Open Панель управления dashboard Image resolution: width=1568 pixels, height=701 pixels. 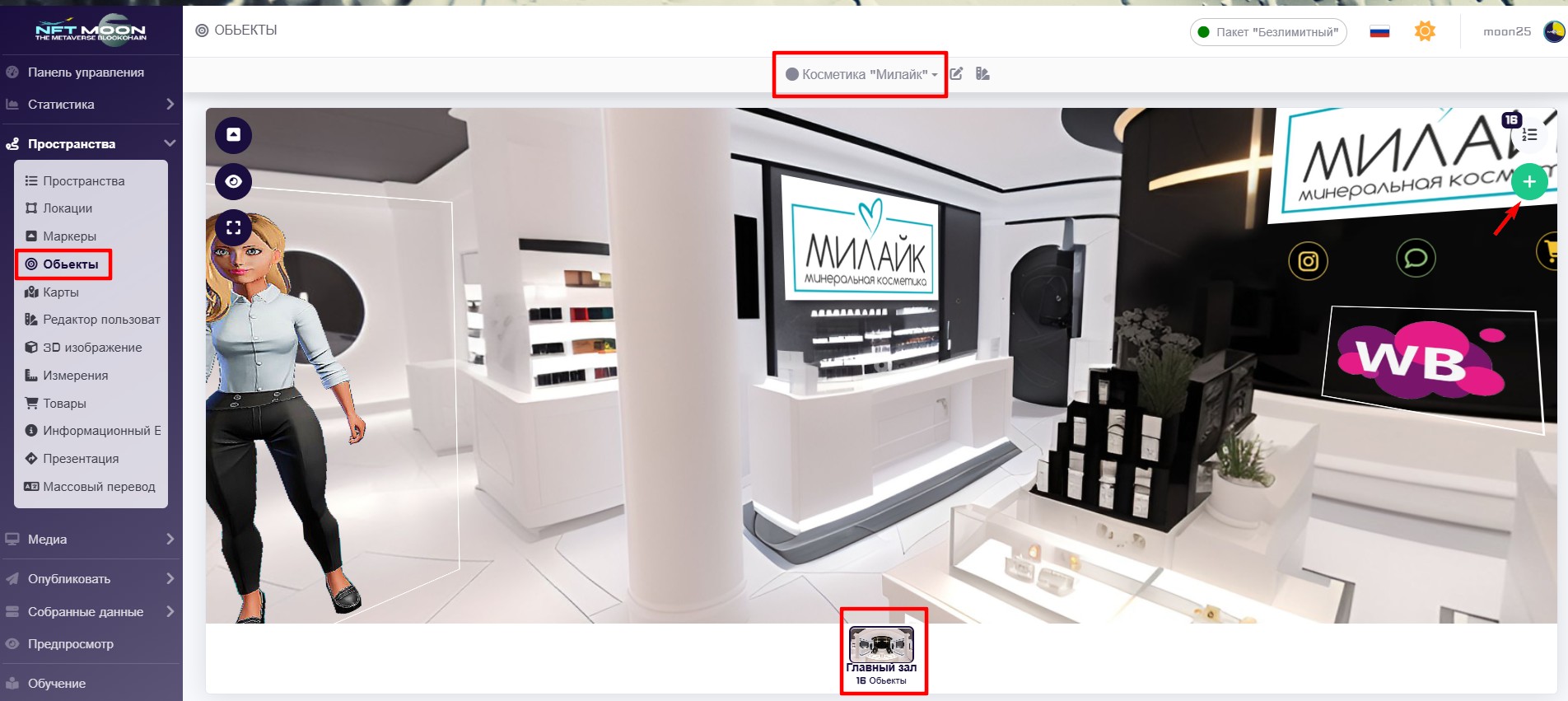point(86,72)
